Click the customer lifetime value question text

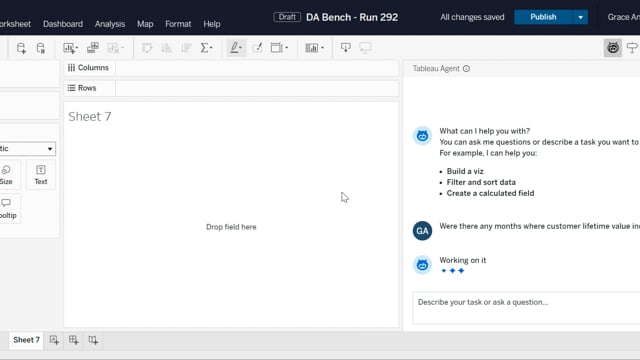coord(540,226)
